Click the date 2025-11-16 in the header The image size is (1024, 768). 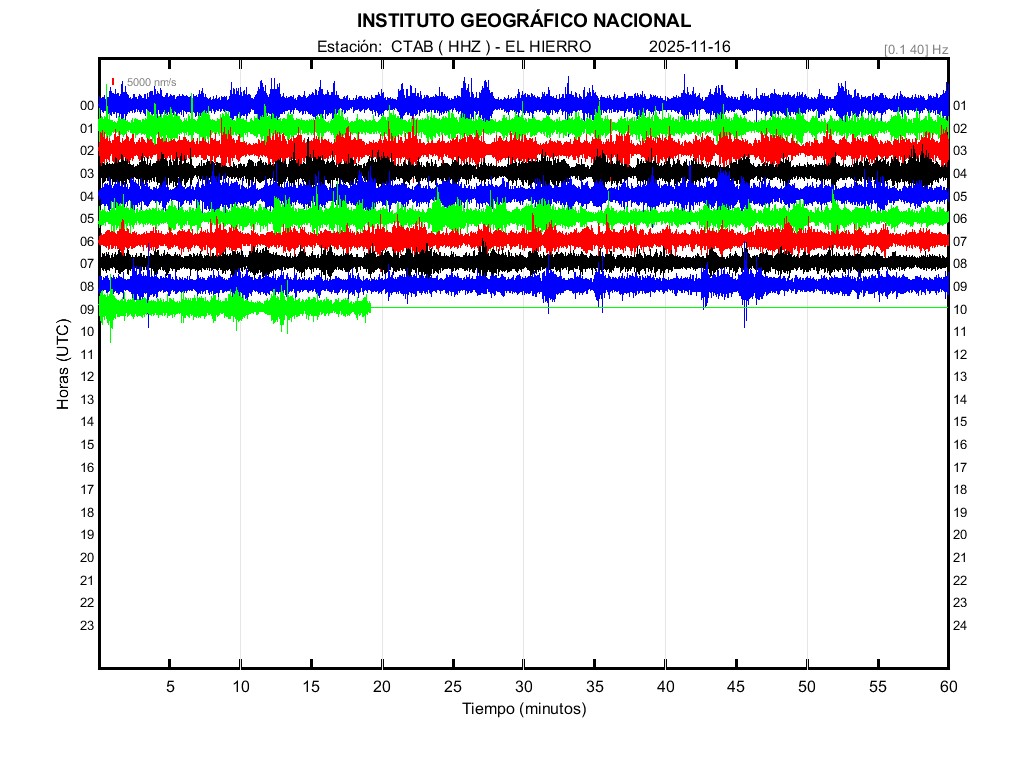689,47
